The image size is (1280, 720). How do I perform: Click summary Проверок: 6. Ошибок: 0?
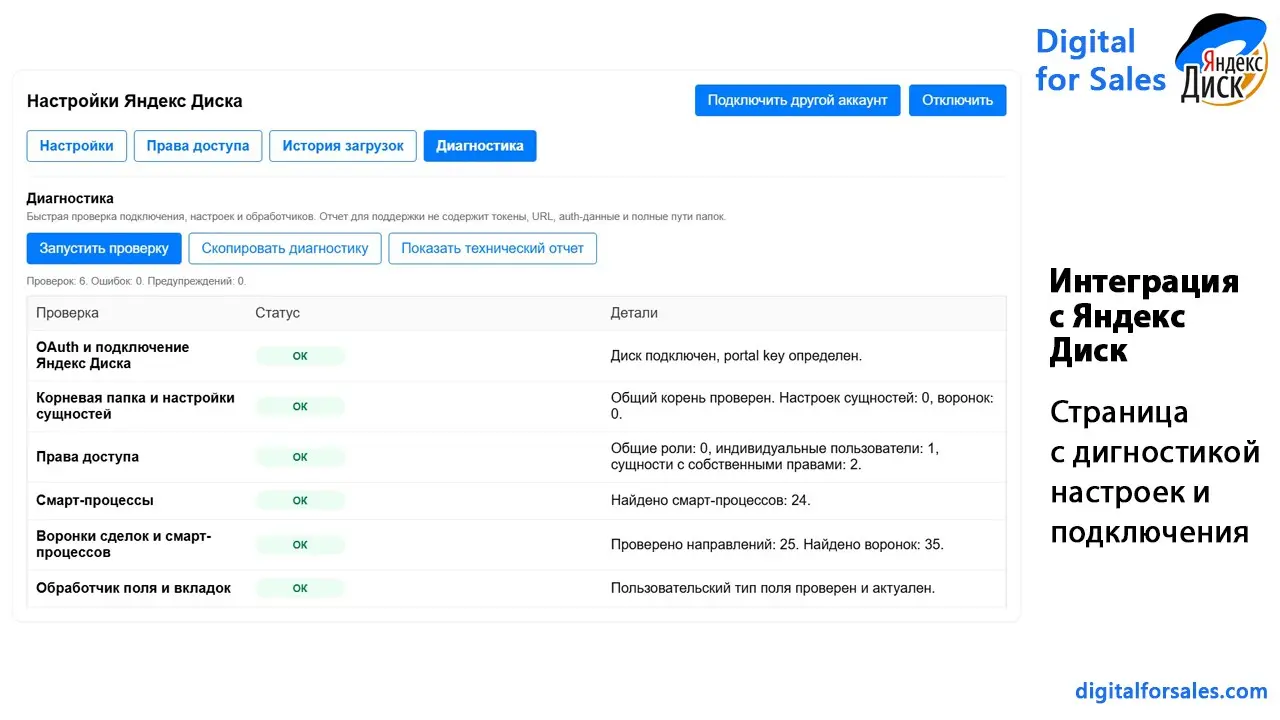coord(136,281)
